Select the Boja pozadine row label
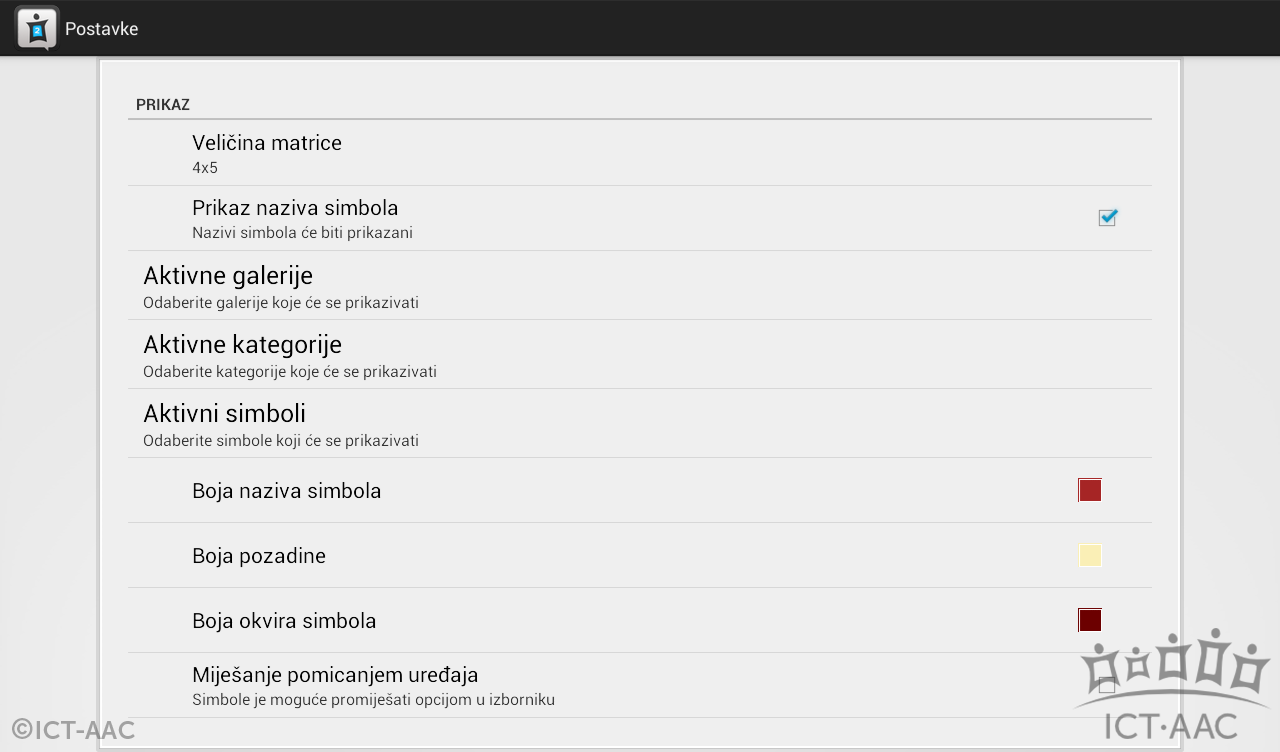Screen dimensions: 1280x752 259,556
